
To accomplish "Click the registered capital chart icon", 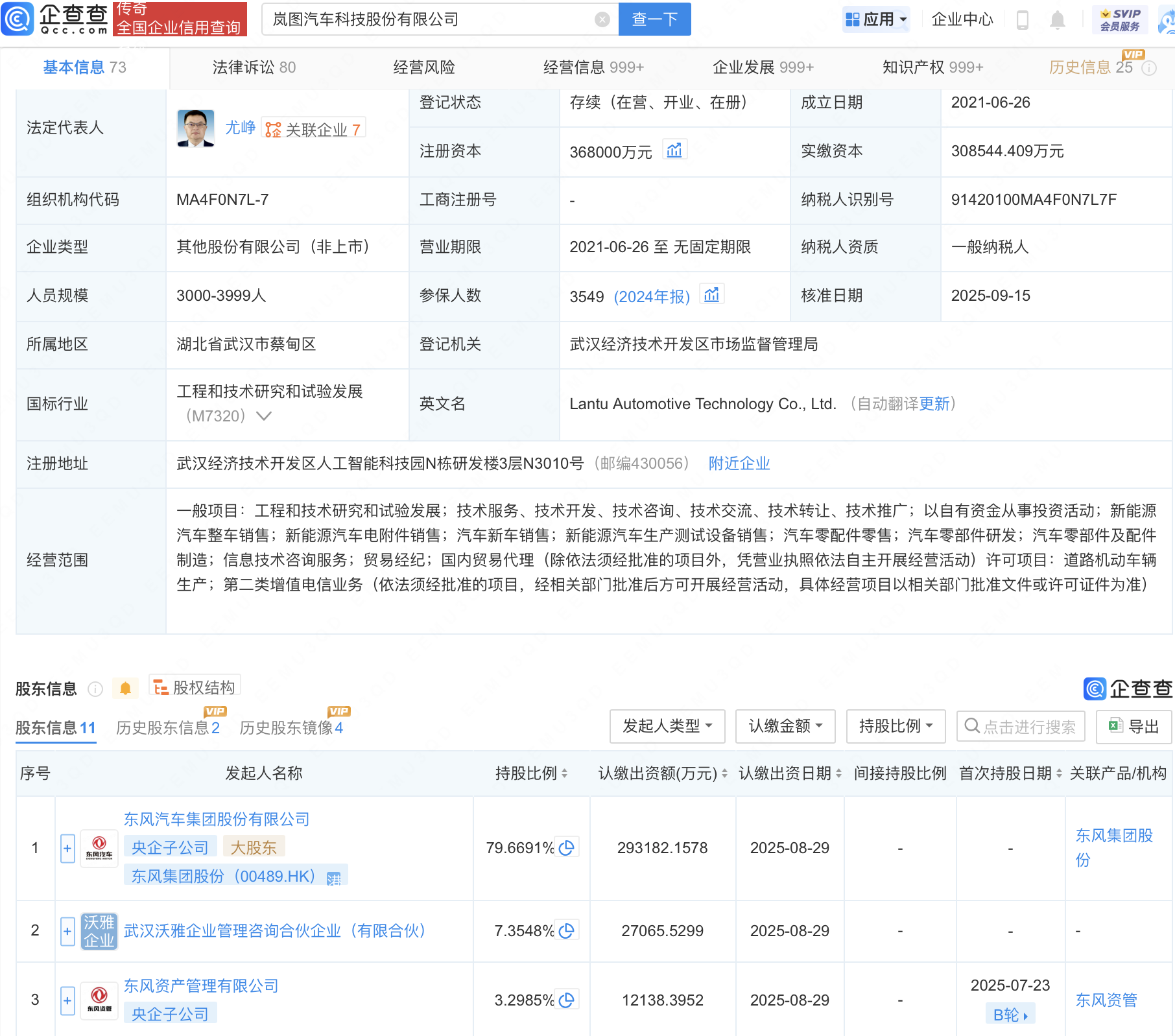I will (x=674, y=150).
